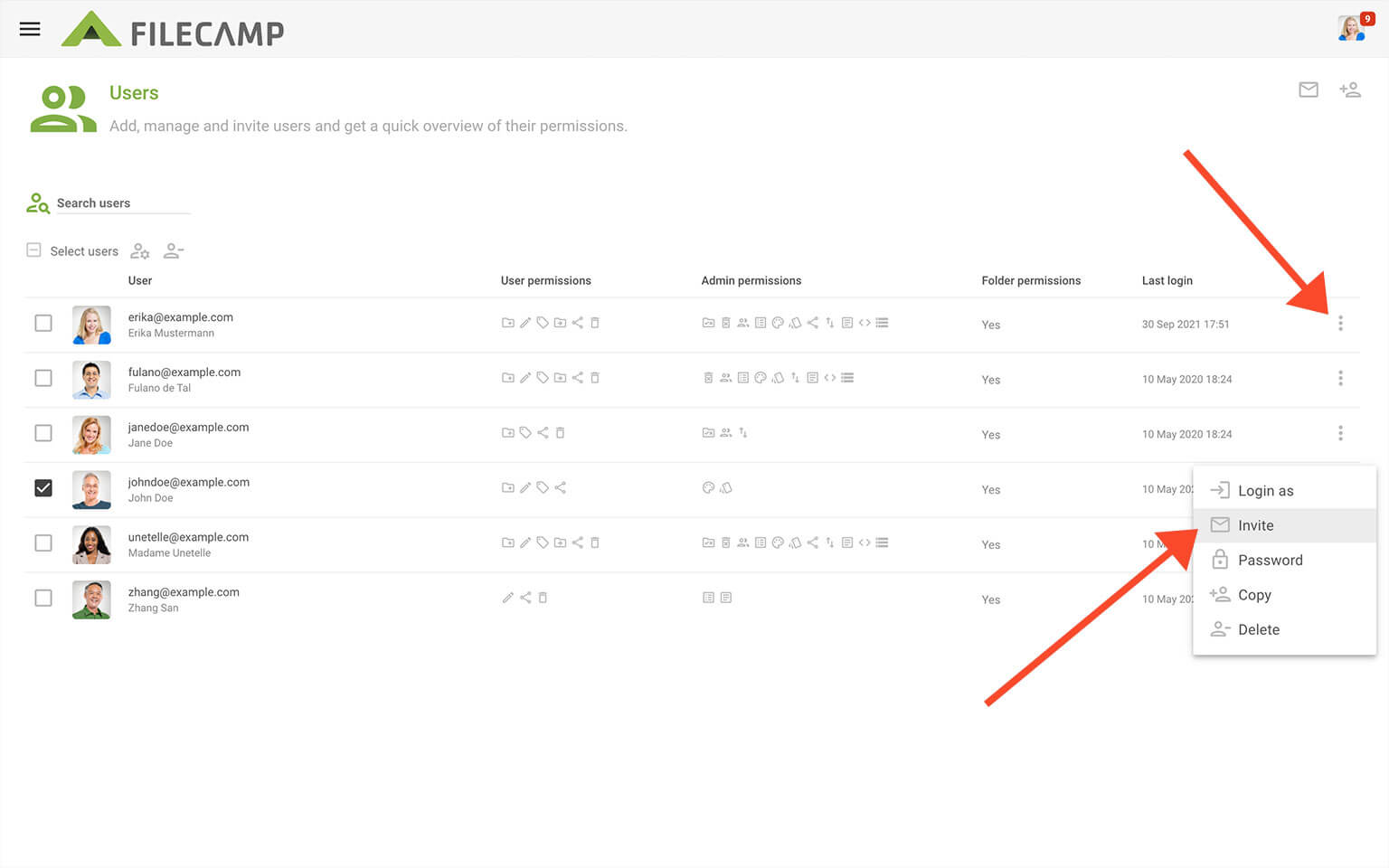Open the unetelle@example.com user entry

tap(188, 537)
